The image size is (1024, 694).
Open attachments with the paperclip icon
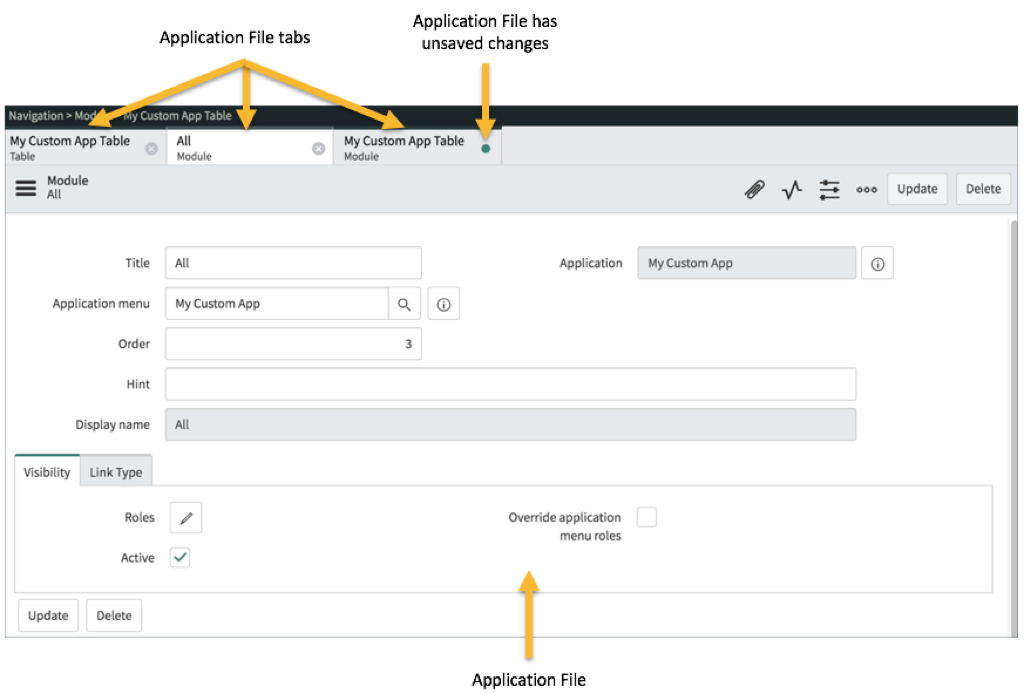pyautogui.click(x=755, y=189)
